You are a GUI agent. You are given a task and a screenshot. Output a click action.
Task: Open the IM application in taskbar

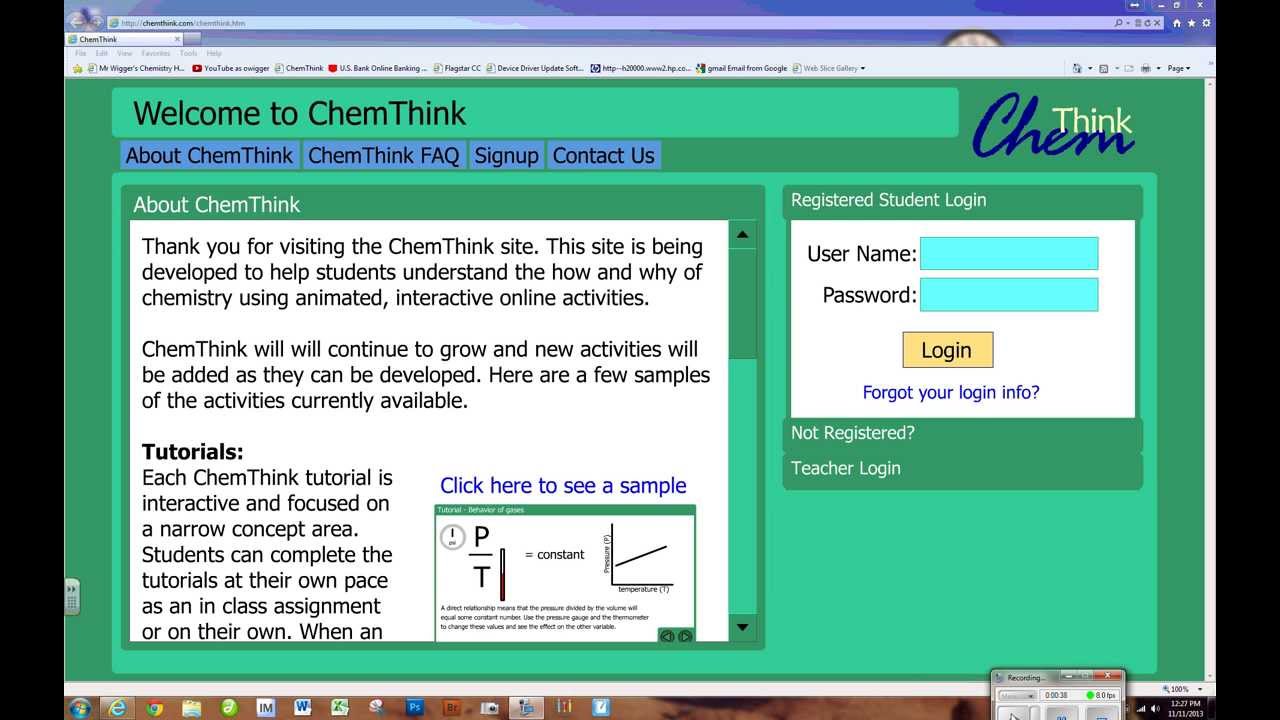click(x=266, y=708)
